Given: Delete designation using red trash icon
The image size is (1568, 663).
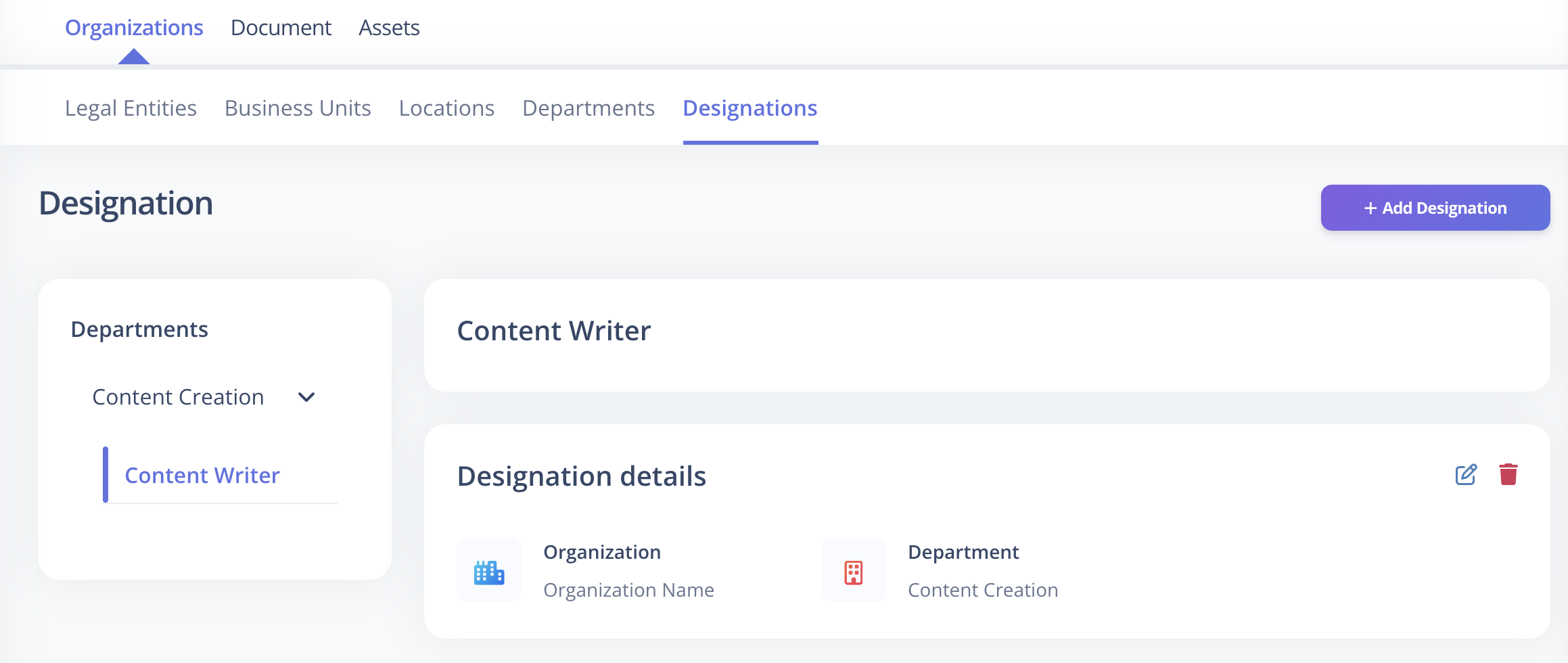Looking at the screenshot, I should click(1508, 474).
